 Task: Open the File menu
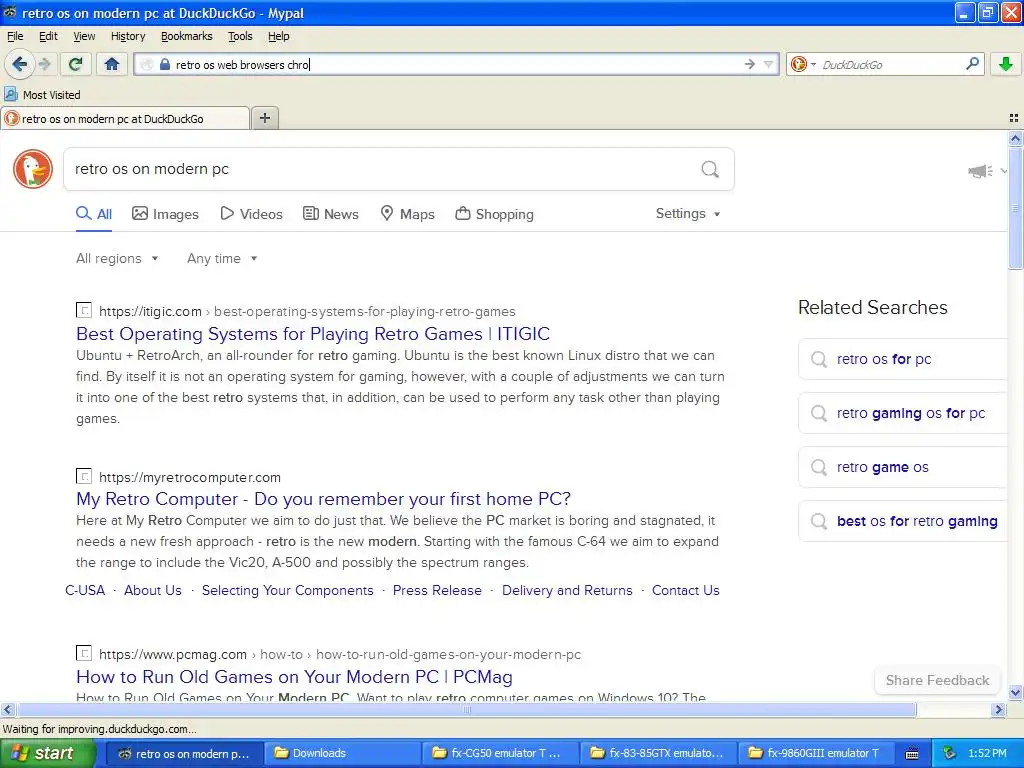point(15,37)
